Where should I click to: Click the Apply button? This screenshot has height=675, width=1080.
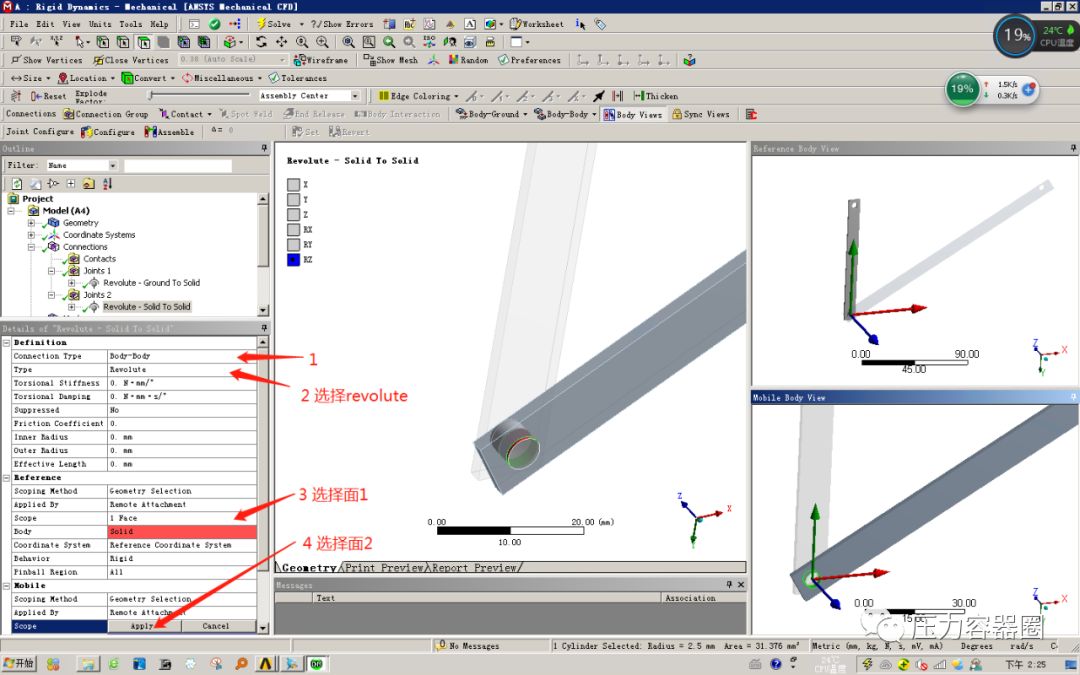[x=144, y=625]
